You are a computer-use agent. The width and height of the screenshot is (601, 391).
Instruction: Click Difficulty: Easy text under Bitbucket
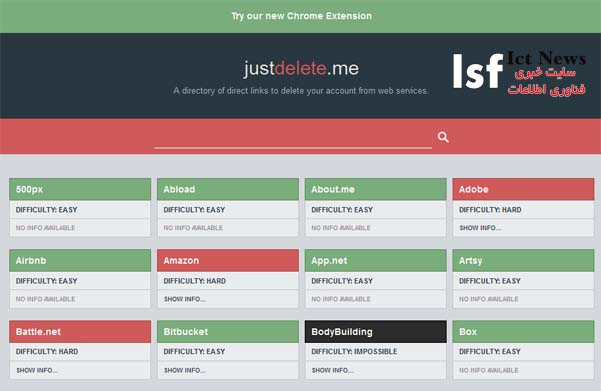click(194, 352)
